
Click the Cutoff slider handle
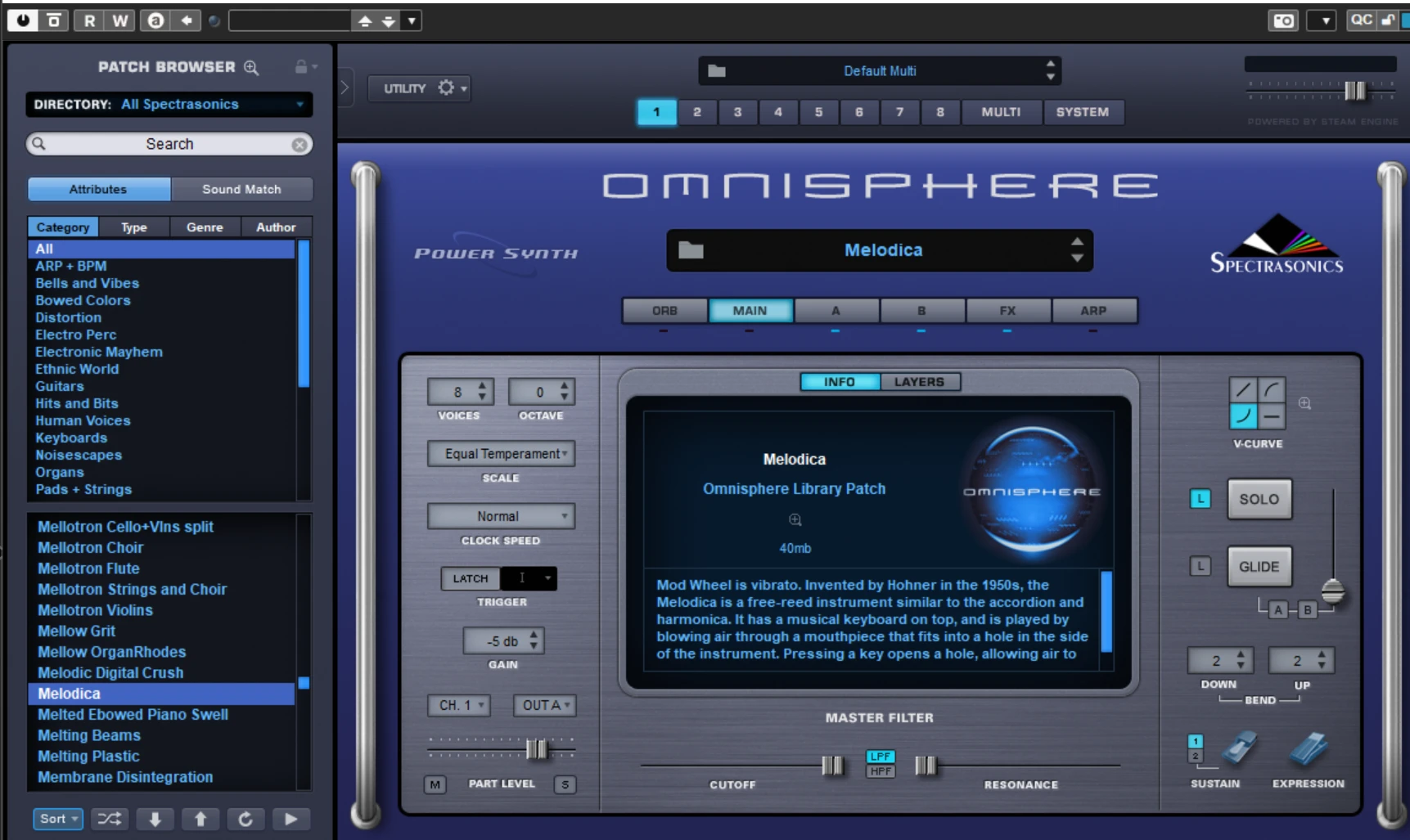pos(832,766)
